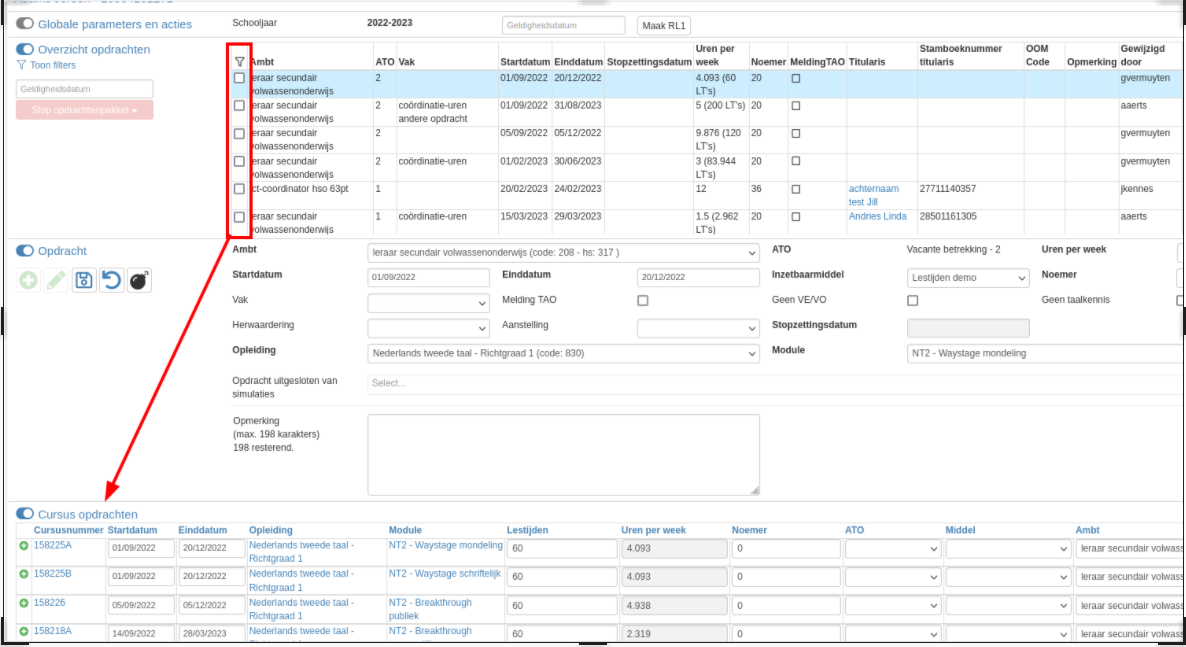This screenshot has width=1186, height=647.
Task: Click the edit pencil icon under Opdracht
Action: pyautogui.click(x=56, y=281)
